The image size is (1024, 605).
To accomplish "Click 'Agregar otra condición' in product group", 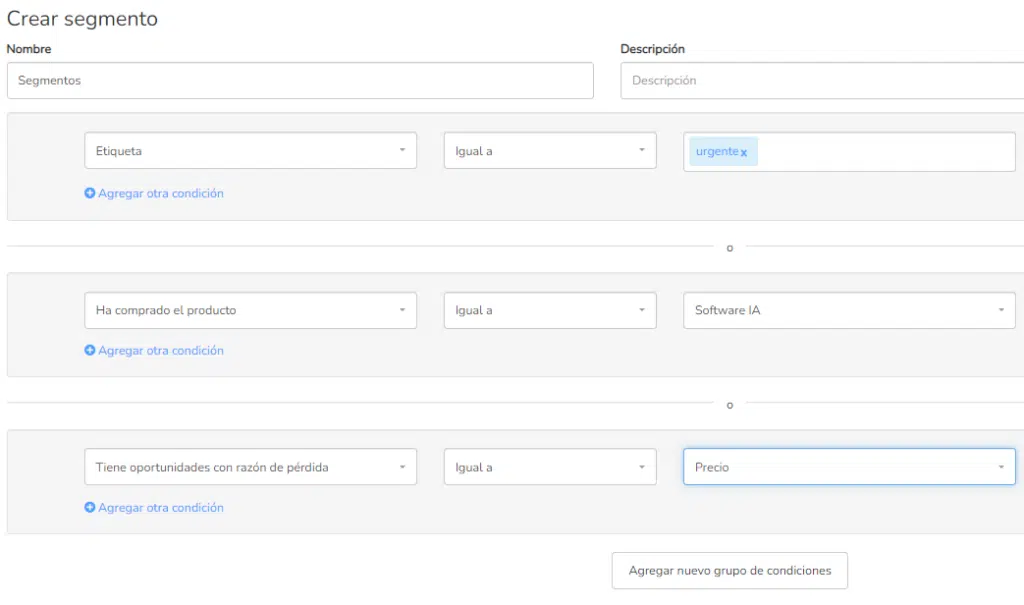I will [161, 350].
